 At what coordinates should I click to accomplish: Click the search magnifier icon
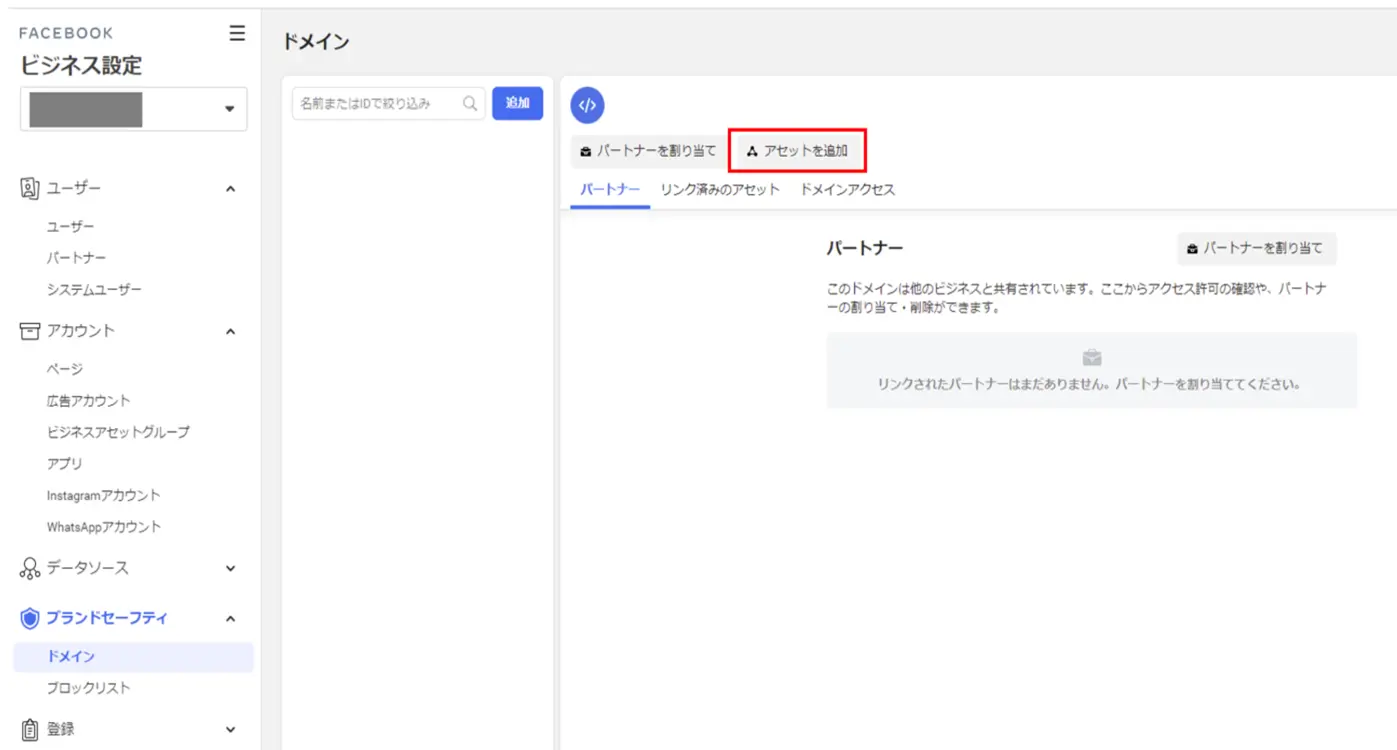click(470, 103)
